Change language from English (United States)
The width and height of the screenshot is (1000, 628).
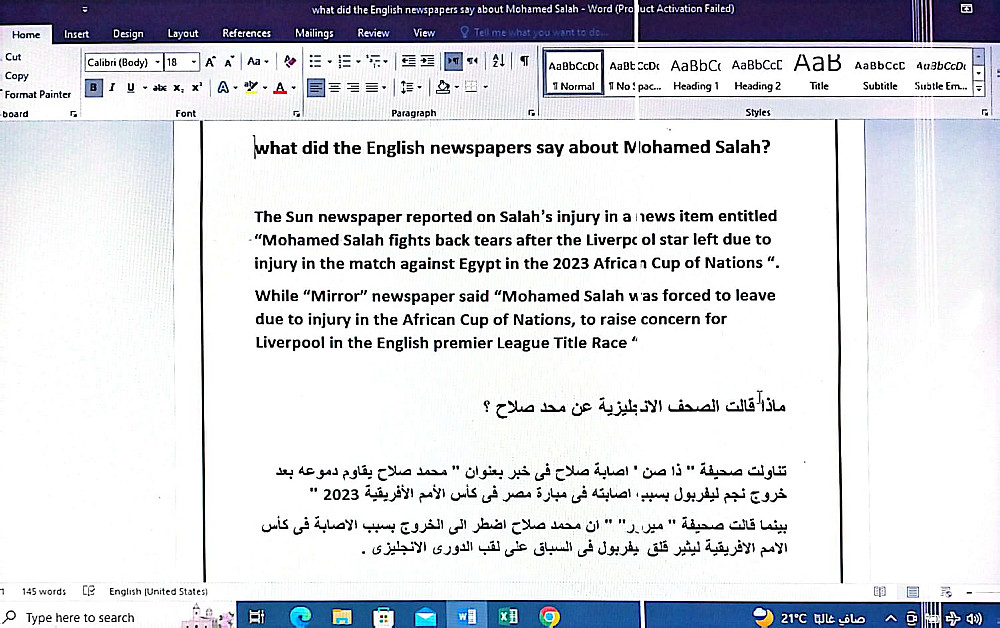pyautogui.click(x=158, y=592)
